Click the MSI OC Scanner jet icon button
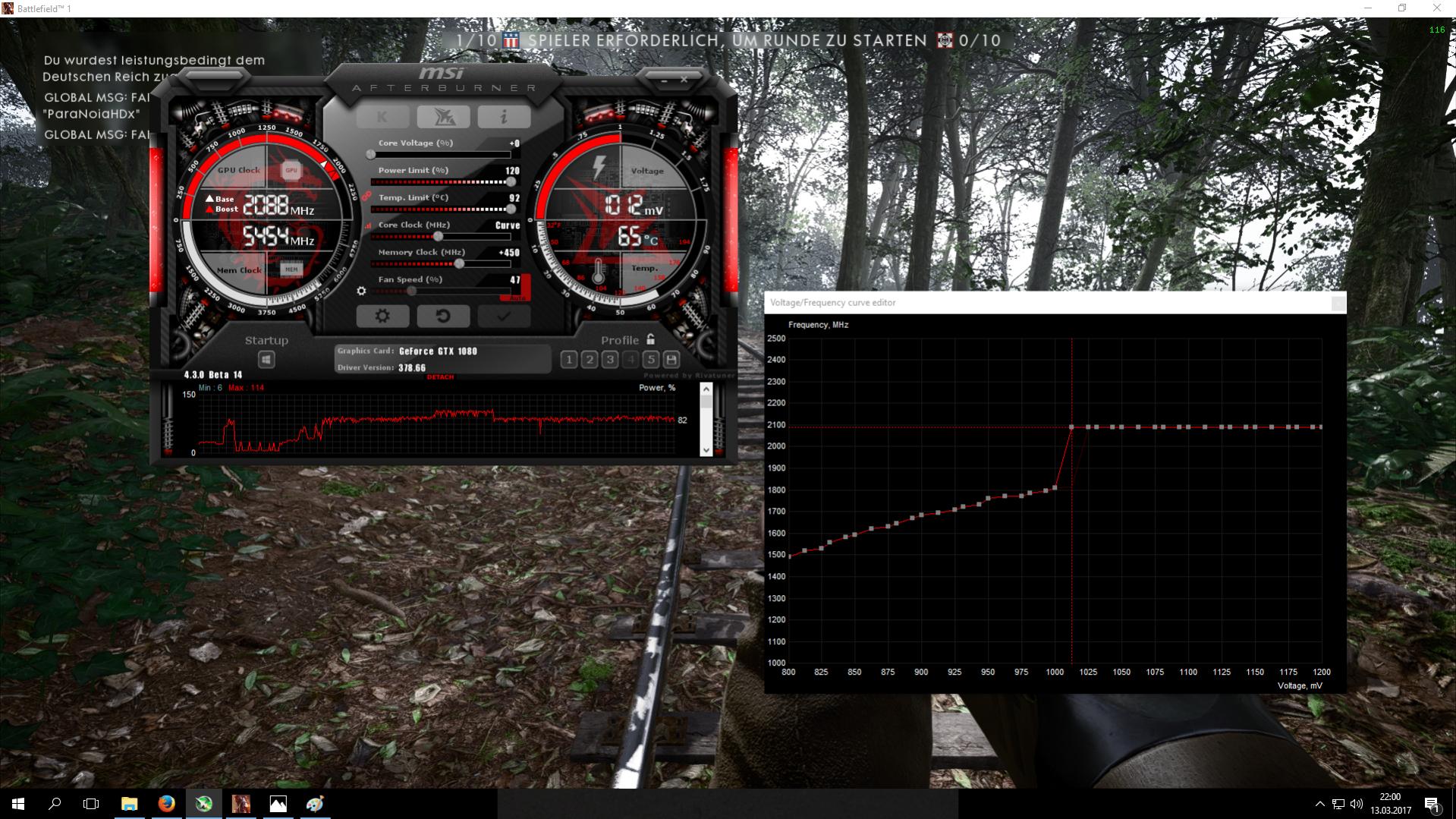1456x819 pixels. point(443,116)
